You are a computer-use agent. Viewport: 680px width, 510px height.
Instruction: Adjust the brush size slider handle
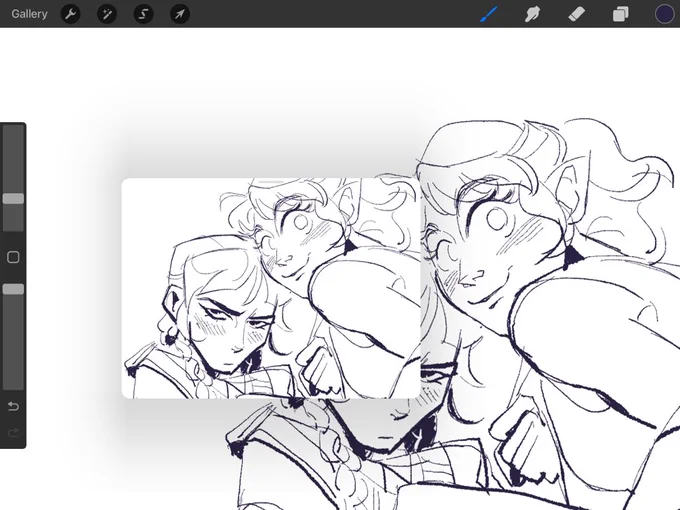13,199
